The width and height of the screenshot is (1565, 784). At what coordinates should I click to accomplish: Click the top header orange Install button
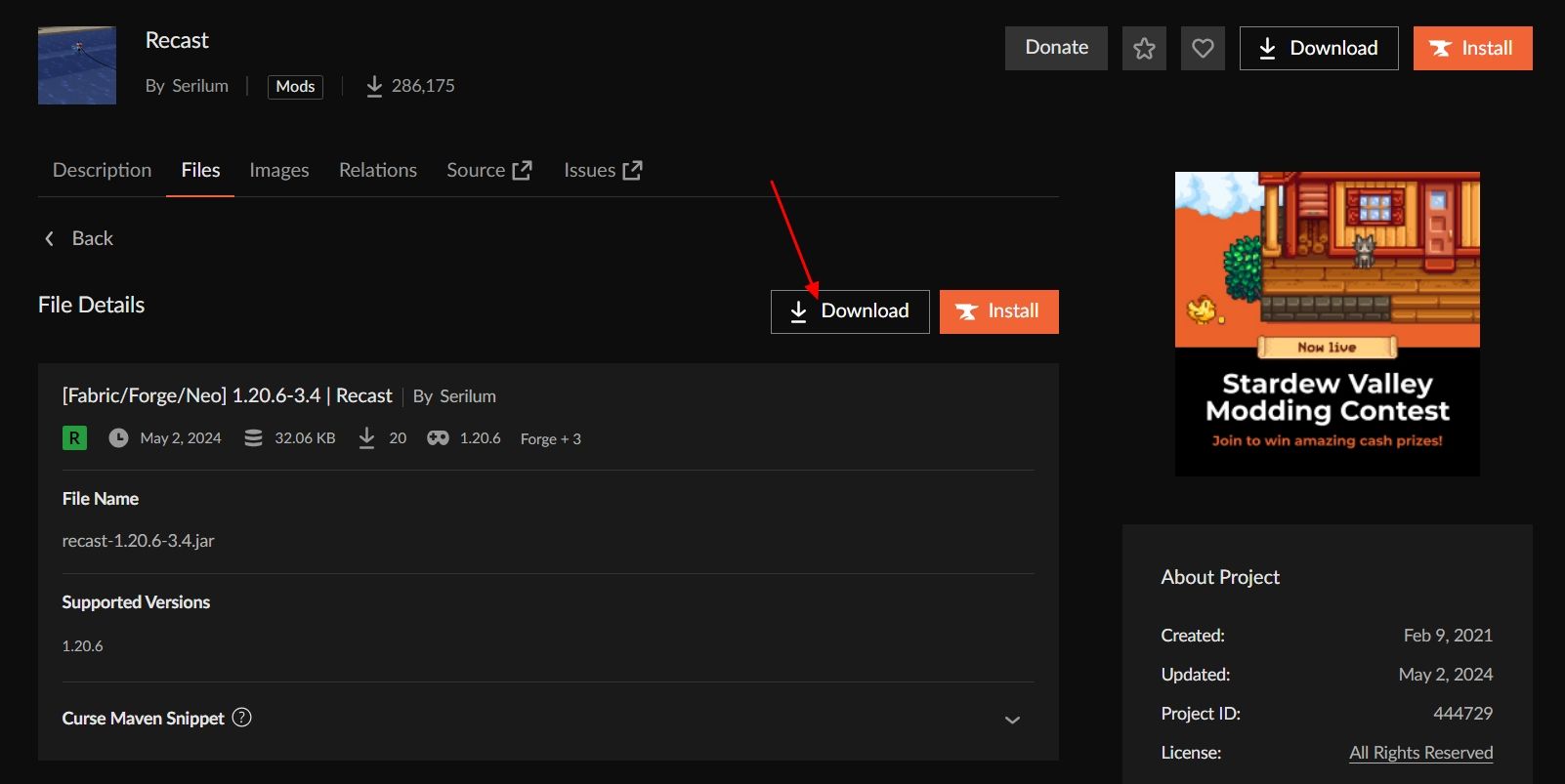[x=1472, y=48]
